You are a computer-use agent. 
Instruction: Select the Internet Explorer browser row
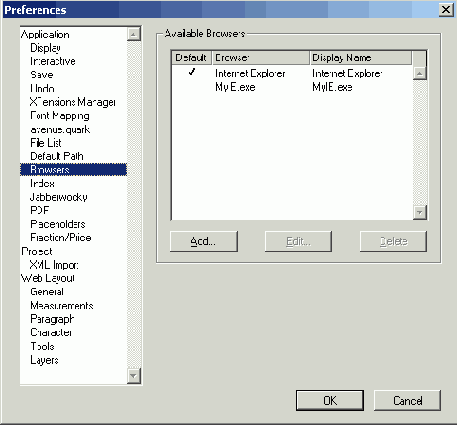pyautogui.click(x=292, y=73)
